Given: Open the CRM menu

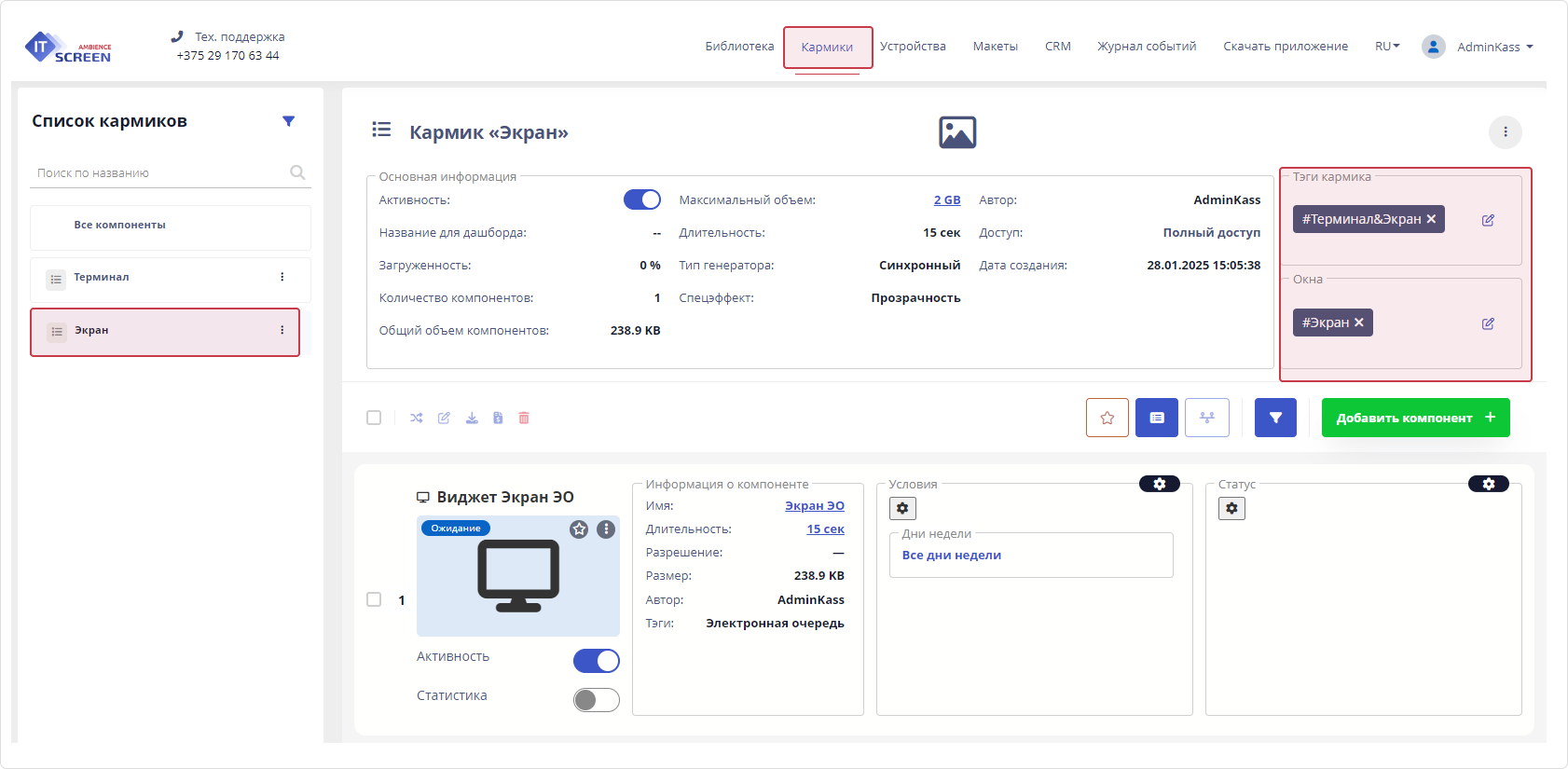Looking at the screenshot, I should [x=1058, y=47].
